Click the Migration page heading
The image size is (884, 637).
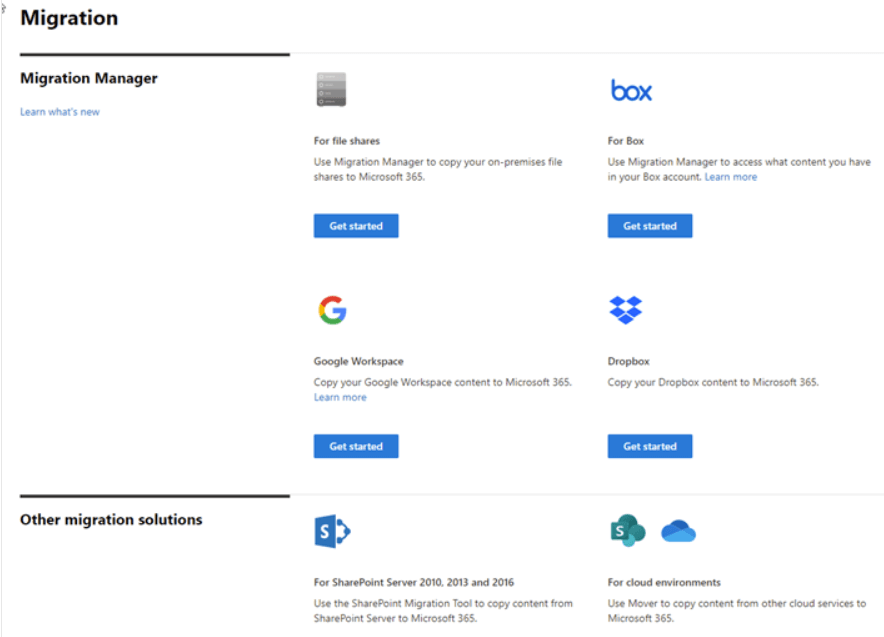(x=69, y=17)
